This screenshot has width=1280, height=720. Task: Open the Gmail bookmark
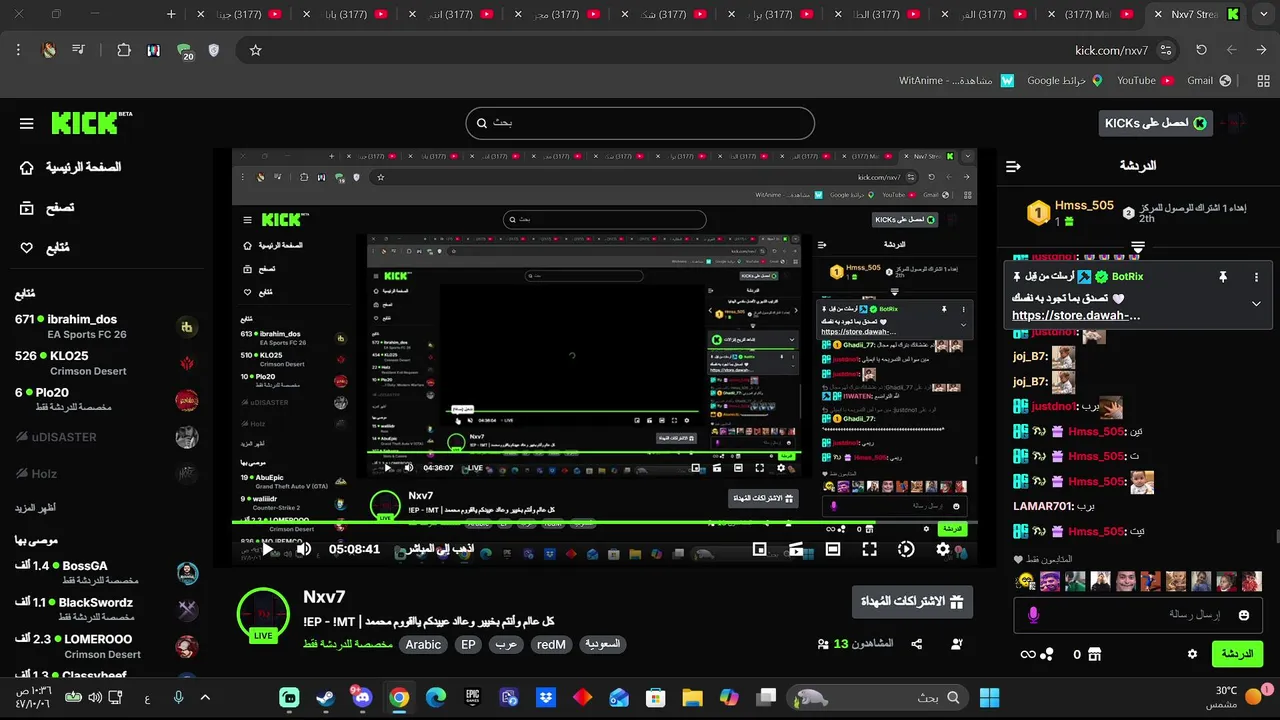[1209, 81]
